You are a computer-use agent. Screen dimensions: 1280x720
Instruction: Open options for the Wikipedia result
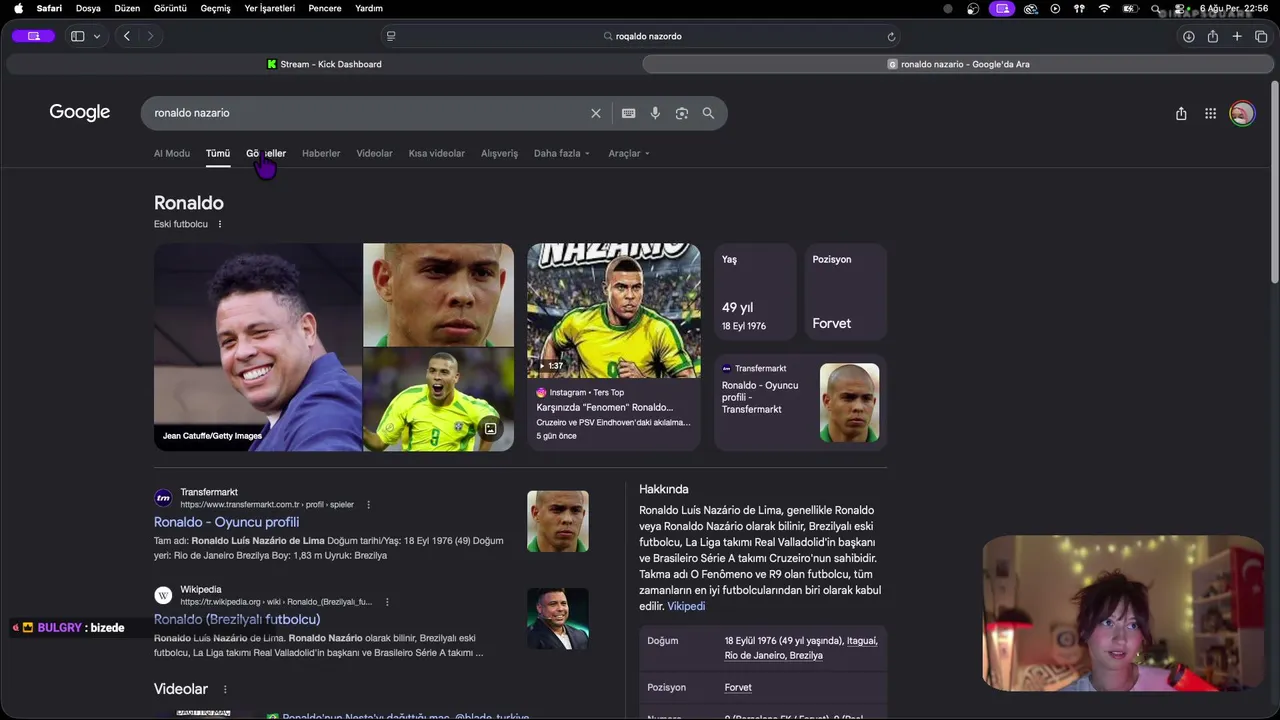(387, 602)
